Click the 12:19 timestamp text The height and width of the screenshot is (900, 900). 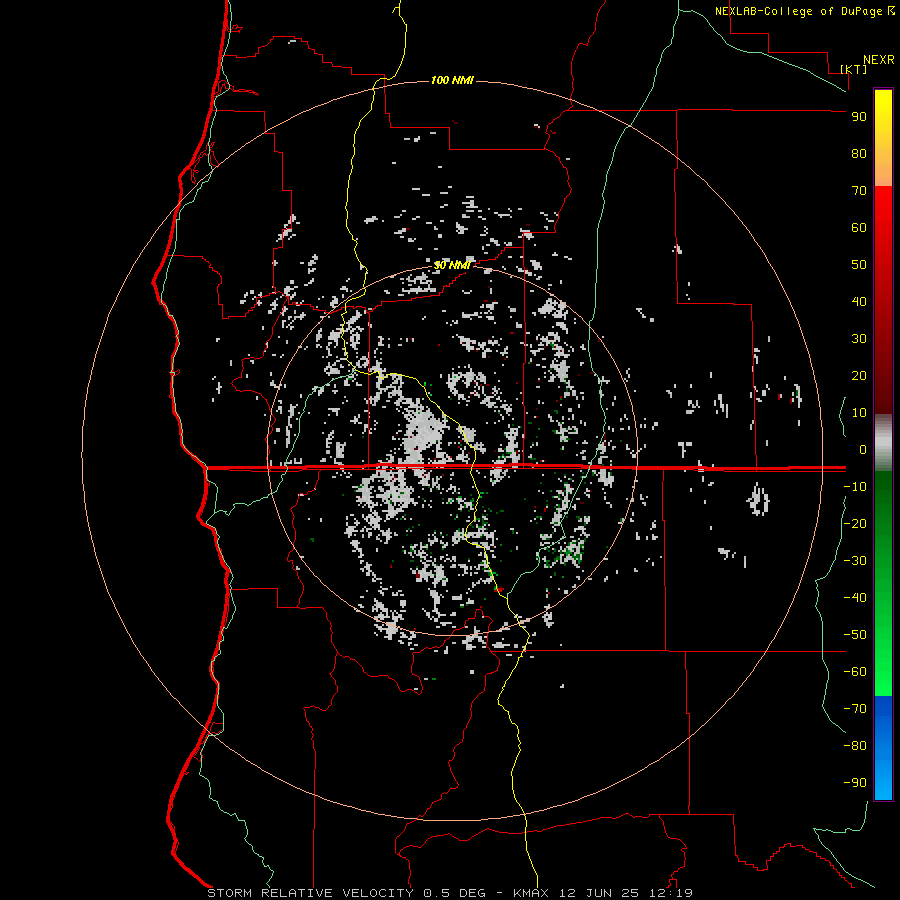pyautogui.click(x=671, y=893)
